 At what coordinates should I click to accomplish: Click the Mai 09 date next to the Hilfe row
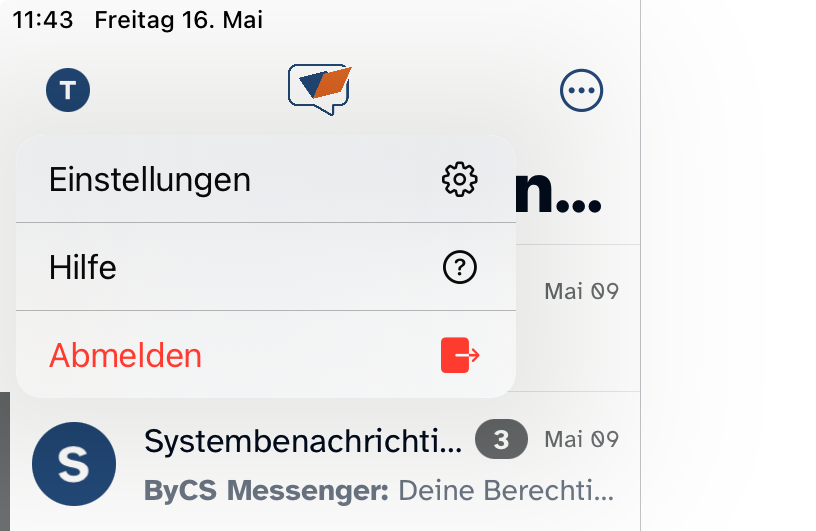(581, 292)
